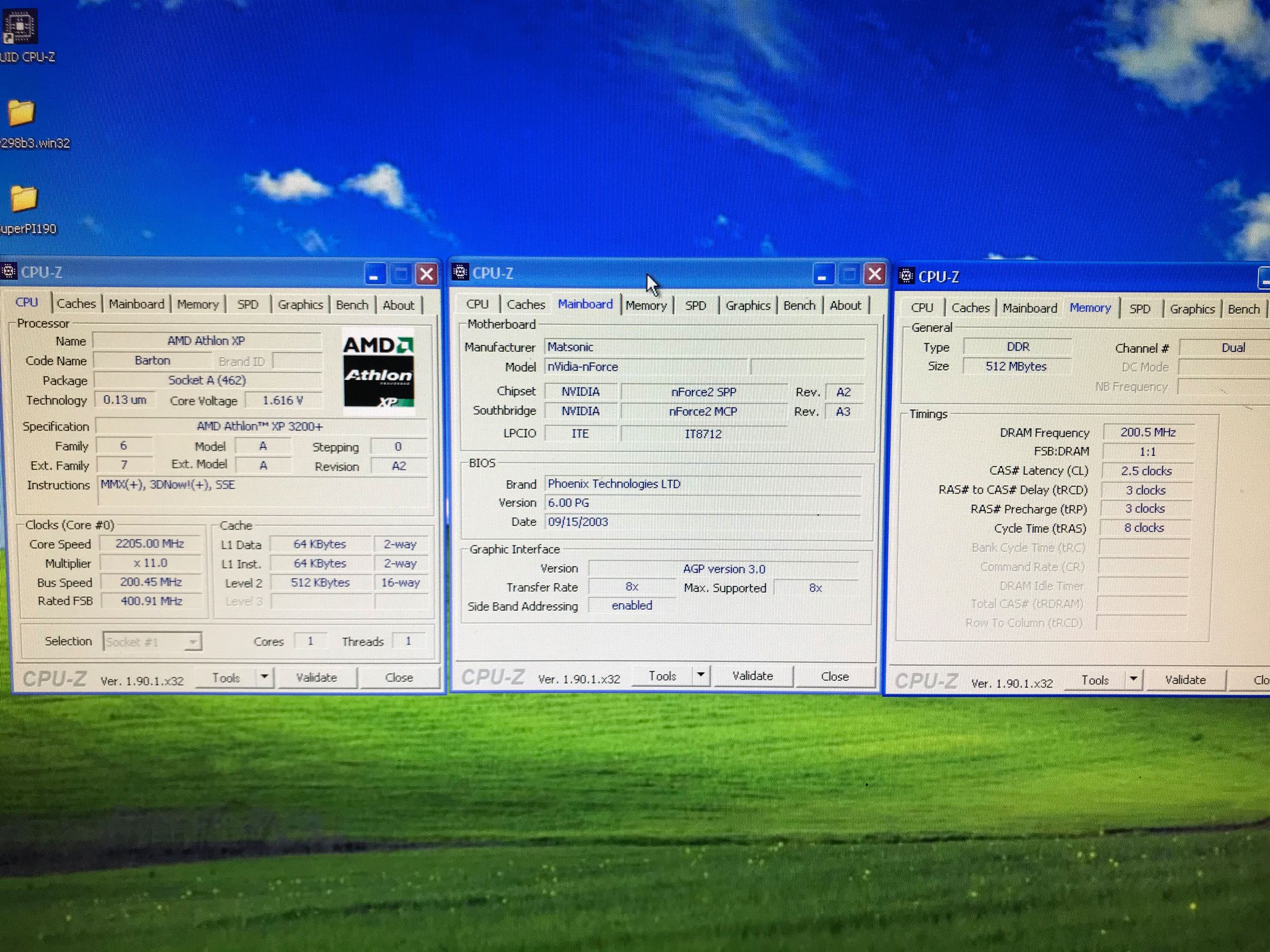The width and height of the screenshot is (1270, 952).
Task: Open Graphics tab in left window
Action: click(x=300, y=305)
